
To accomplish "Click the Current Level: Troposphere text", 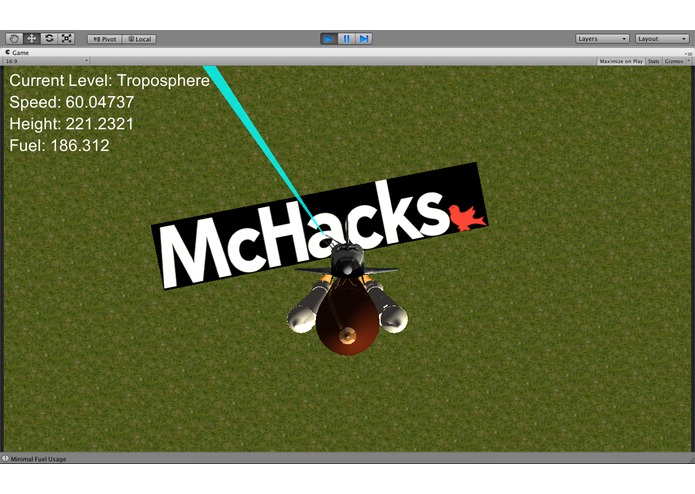I will pyautogui.click(x=109, y=81).
